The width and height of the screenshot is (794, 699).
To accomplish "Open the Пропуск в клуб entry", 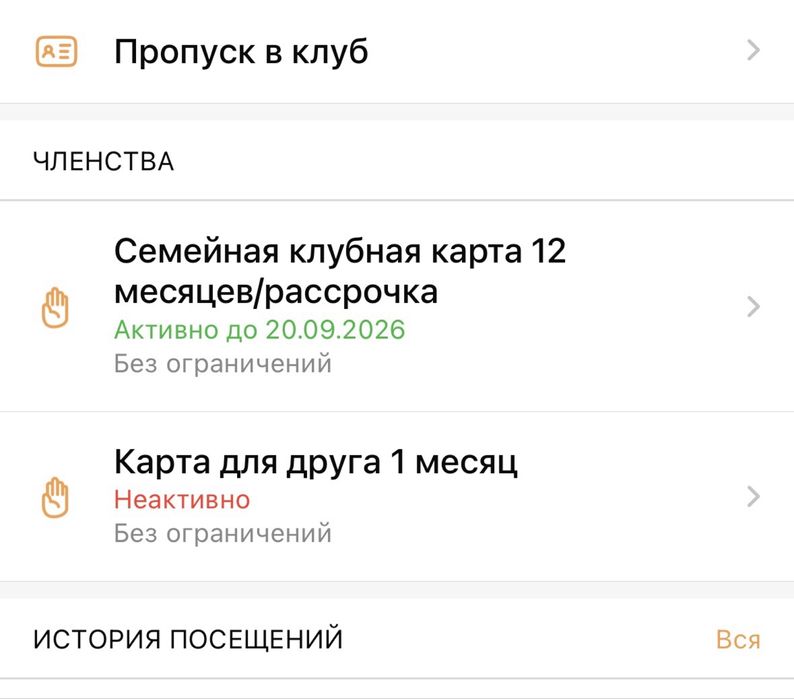I will tap(241, 51).
